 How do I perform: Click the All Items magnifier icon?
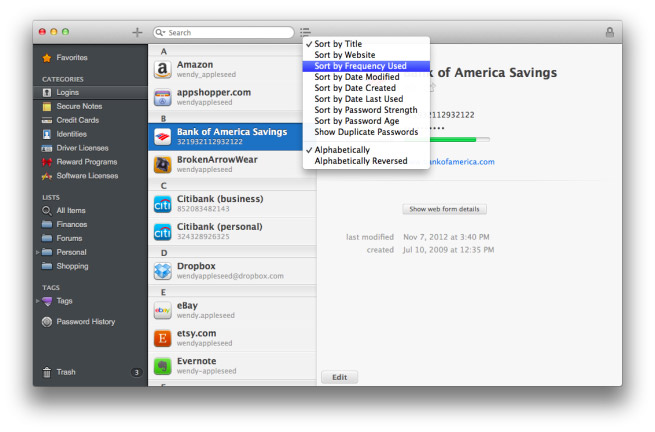pos(47,211)
